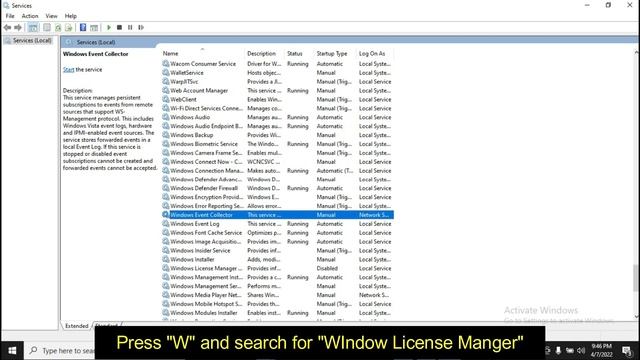Select the Windows License Manager service row

pyautogui.click(x=278, y=268)
